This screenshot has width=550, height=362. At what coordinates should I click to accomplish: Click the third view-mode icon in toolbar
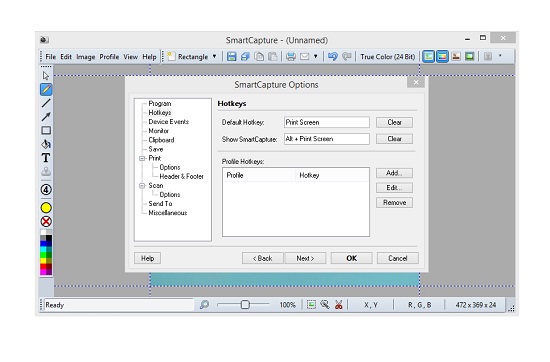(456, 56)
